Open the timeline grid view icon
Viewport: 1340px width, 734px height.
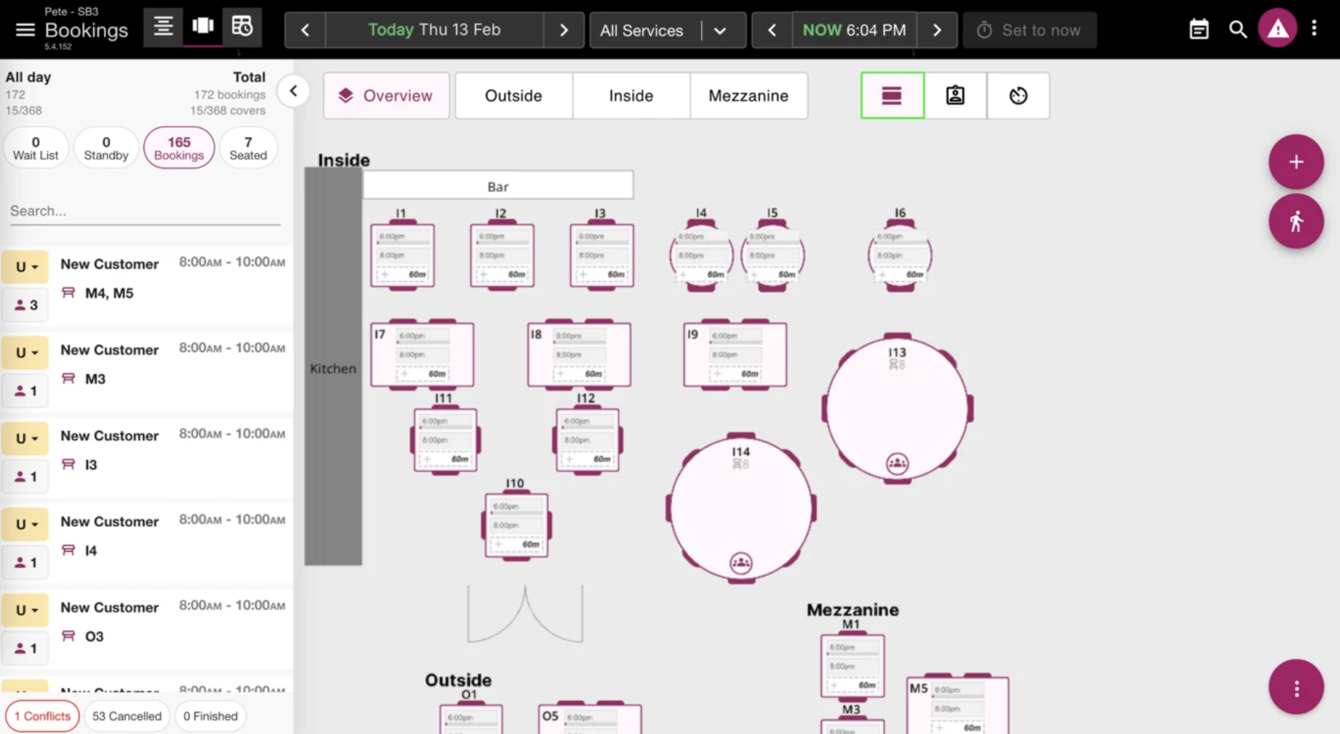pyautogui.click(x=242, y=27)
